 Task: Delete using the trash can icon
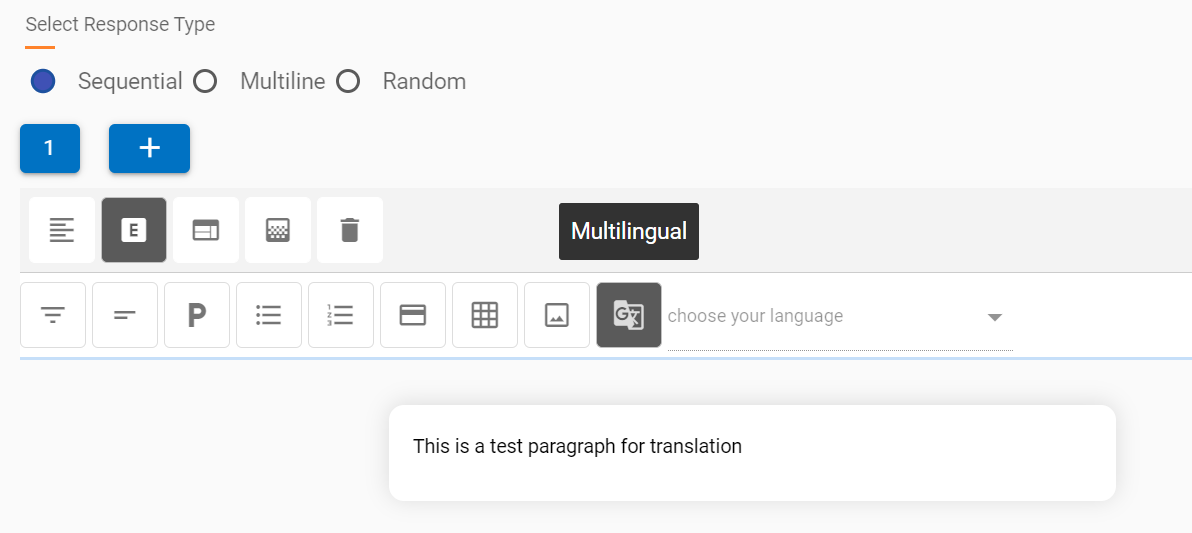(x=349, y=230)
